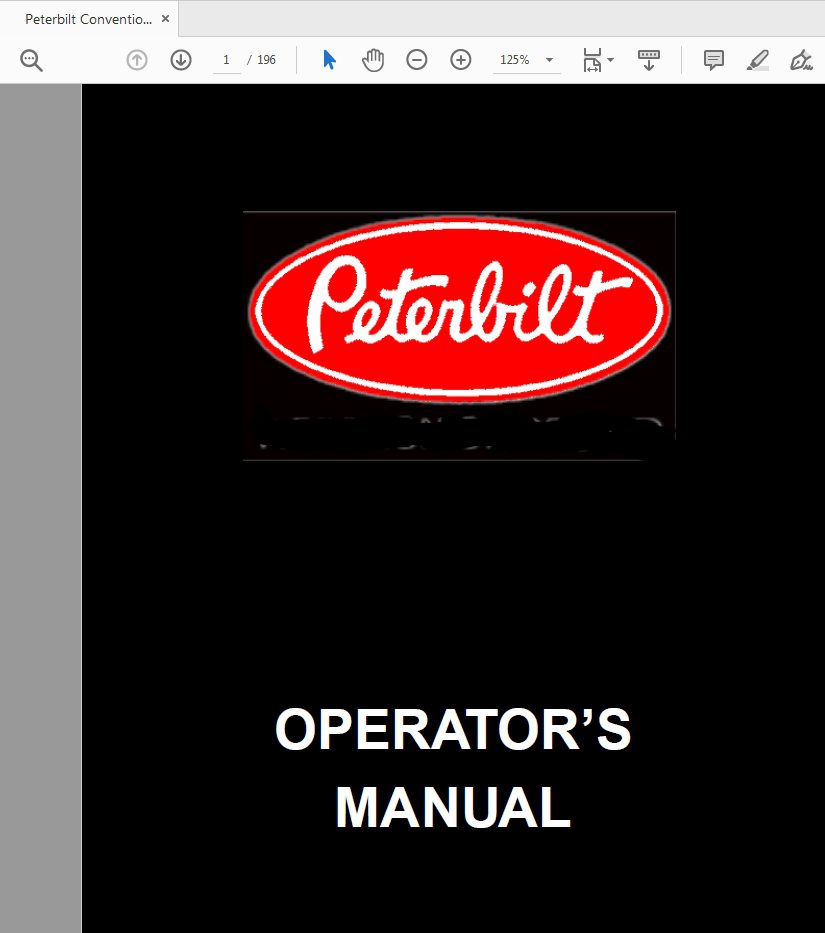Image resolution: width=825 pixels, height=933 pixels.
Task: Click the OPERATOR'S heading text
Action: (453, 730)
